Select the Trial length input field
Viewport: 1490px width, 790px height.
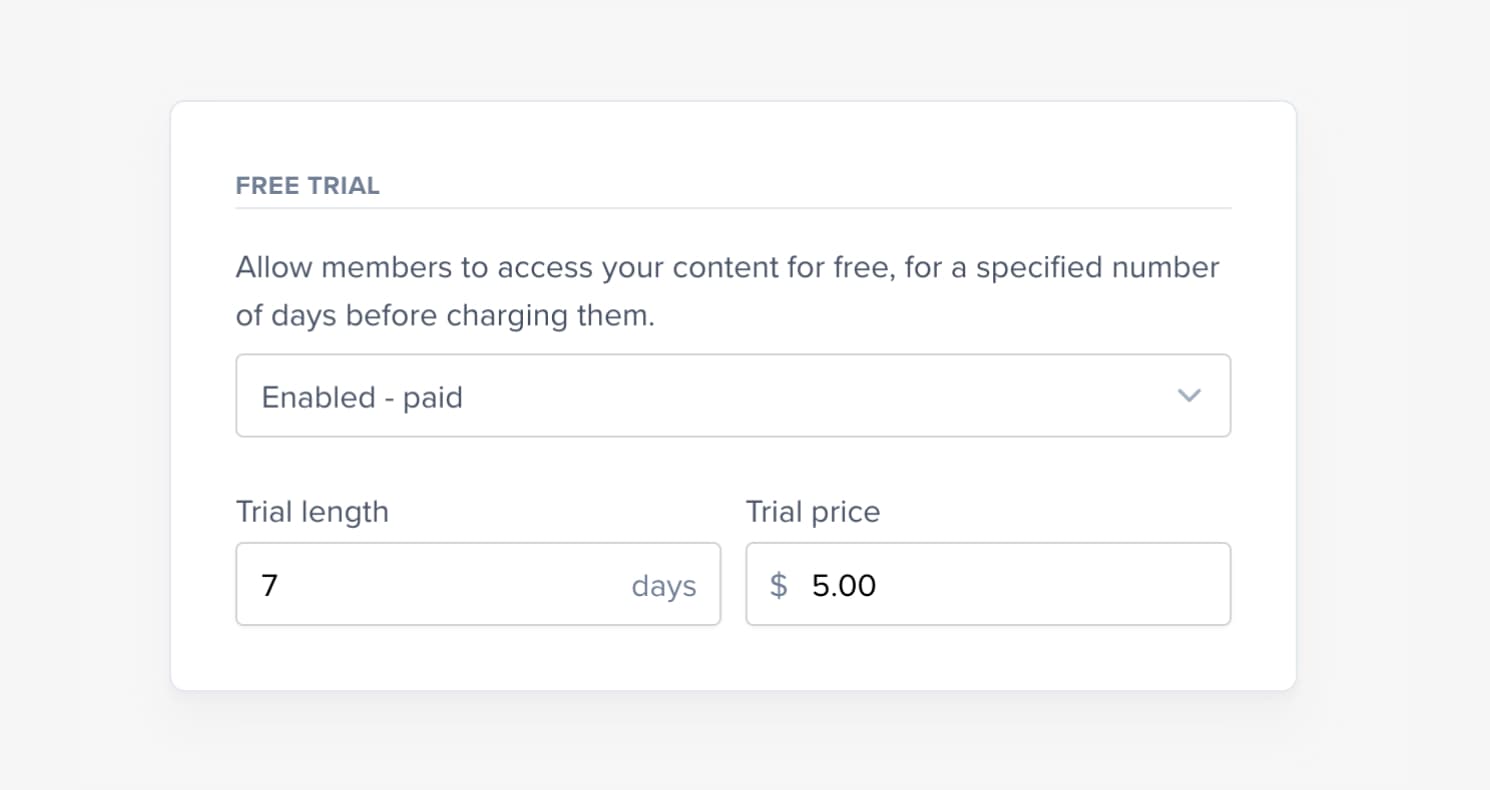(450, 584)
